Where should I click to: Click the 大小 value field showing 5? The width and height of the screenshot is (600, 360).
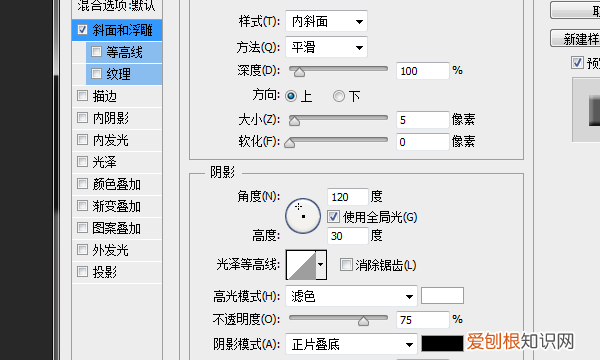(422, 120)
